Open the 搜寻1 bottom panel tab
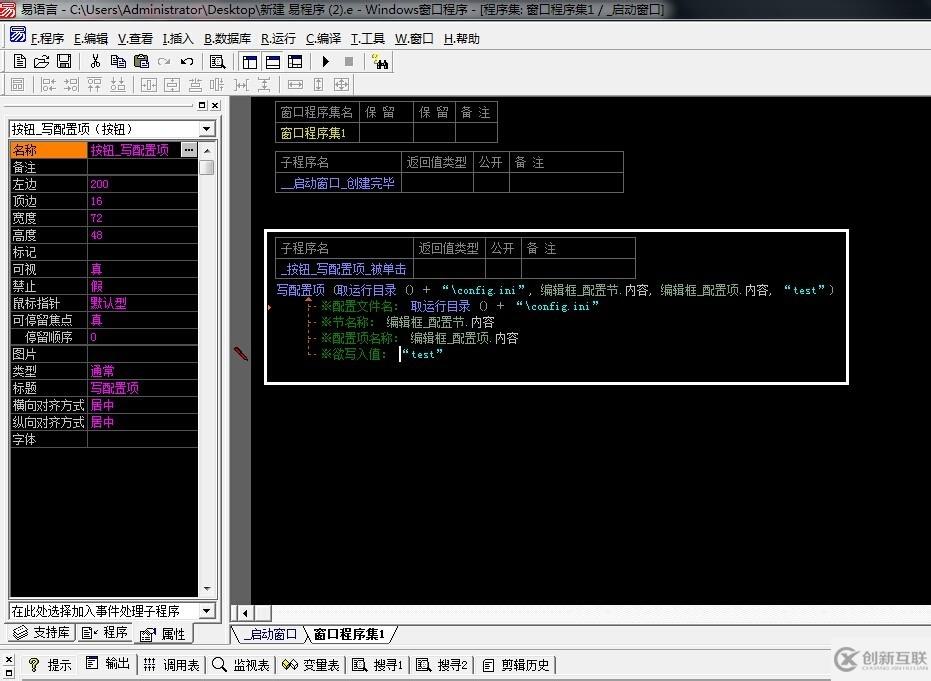This screenshot has height=681, width=931. (378, 665)
